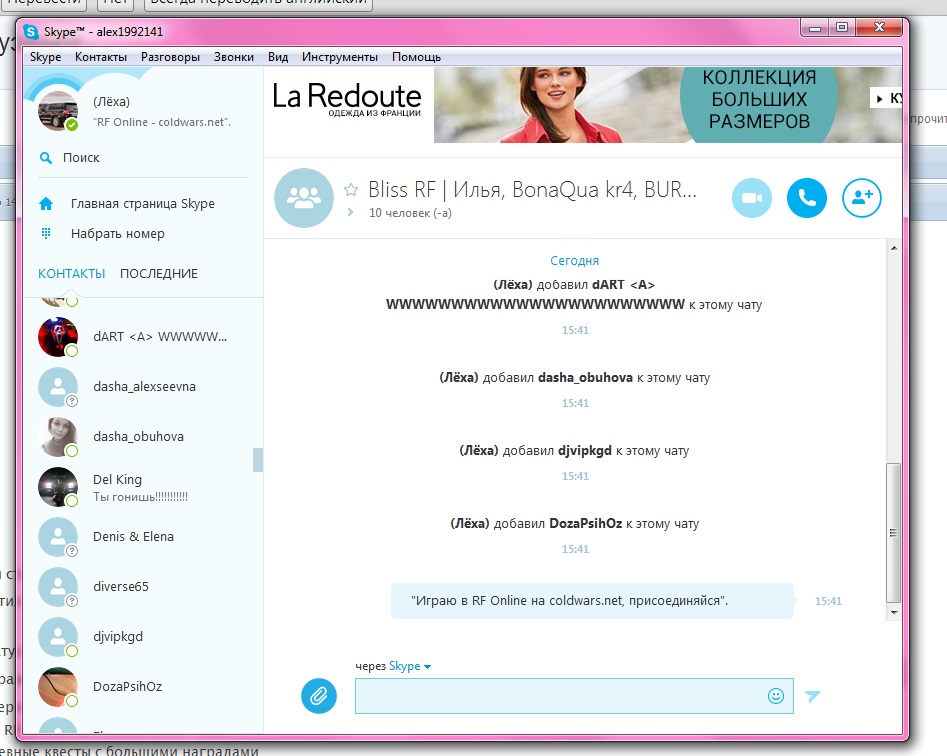Open chat with dasha_obuhova by name

[x=138, y=437]
